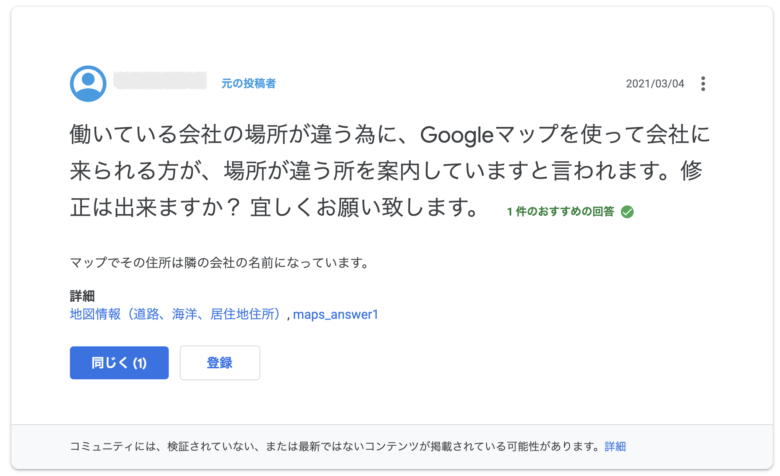This screenshot has width=780, height=476.
Task: Click the bold 詳細 section heading
Action: click(82, 296)
